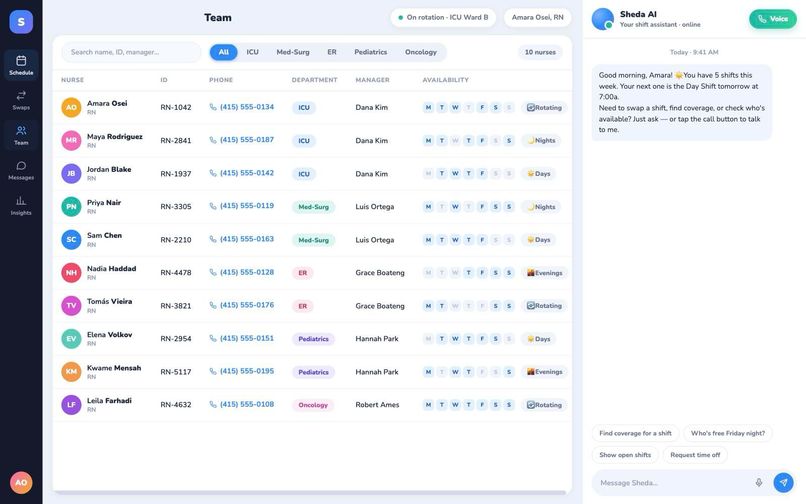Click phone icon beside (415) 555-0108

coord(213,404)
